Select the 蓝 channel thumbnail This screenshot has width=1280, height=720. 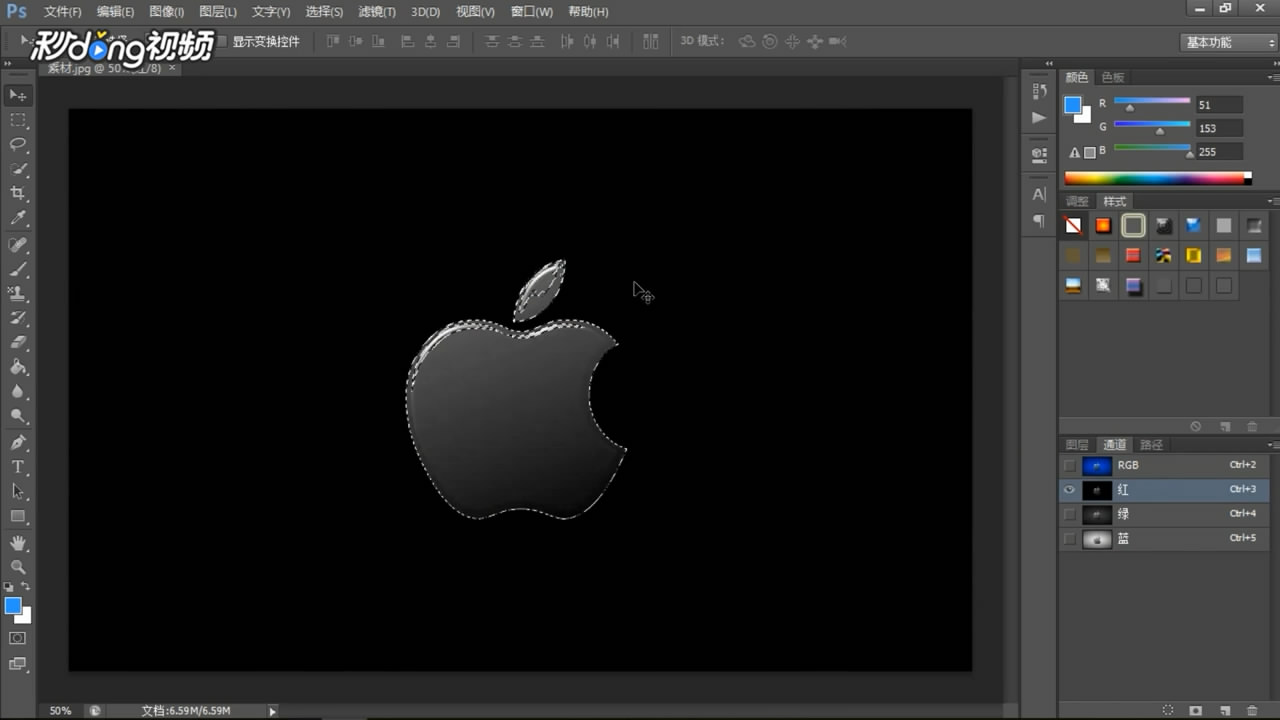point(1097,539)
